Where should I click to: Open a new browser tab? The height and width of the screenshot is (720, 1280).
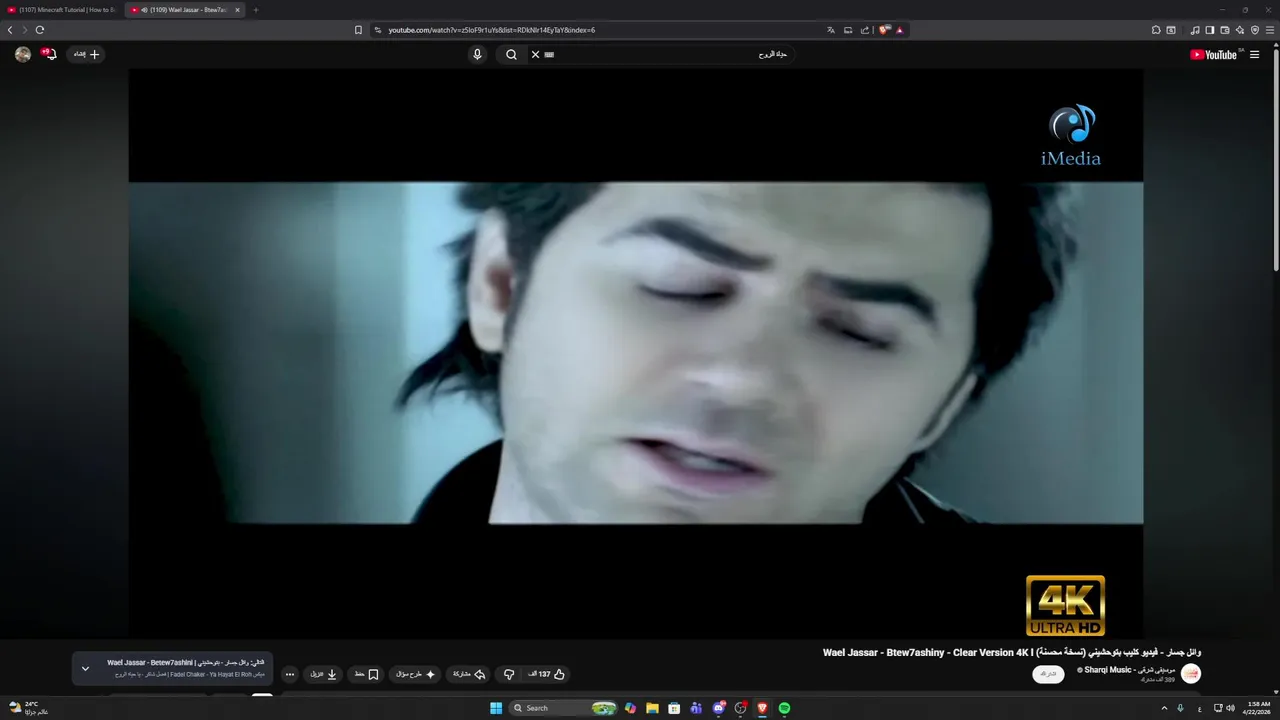[x=255, y=10]
